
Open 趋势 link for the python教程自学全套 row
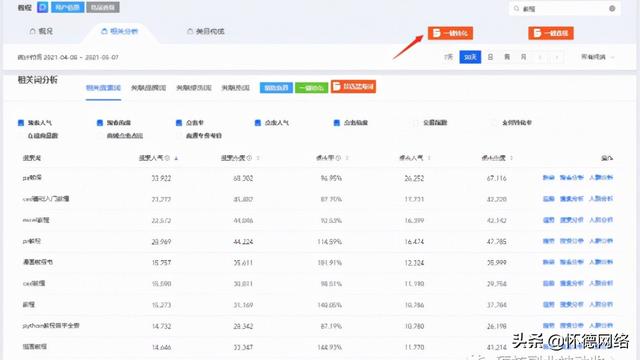pyautogui.click(x=549, y=326)
